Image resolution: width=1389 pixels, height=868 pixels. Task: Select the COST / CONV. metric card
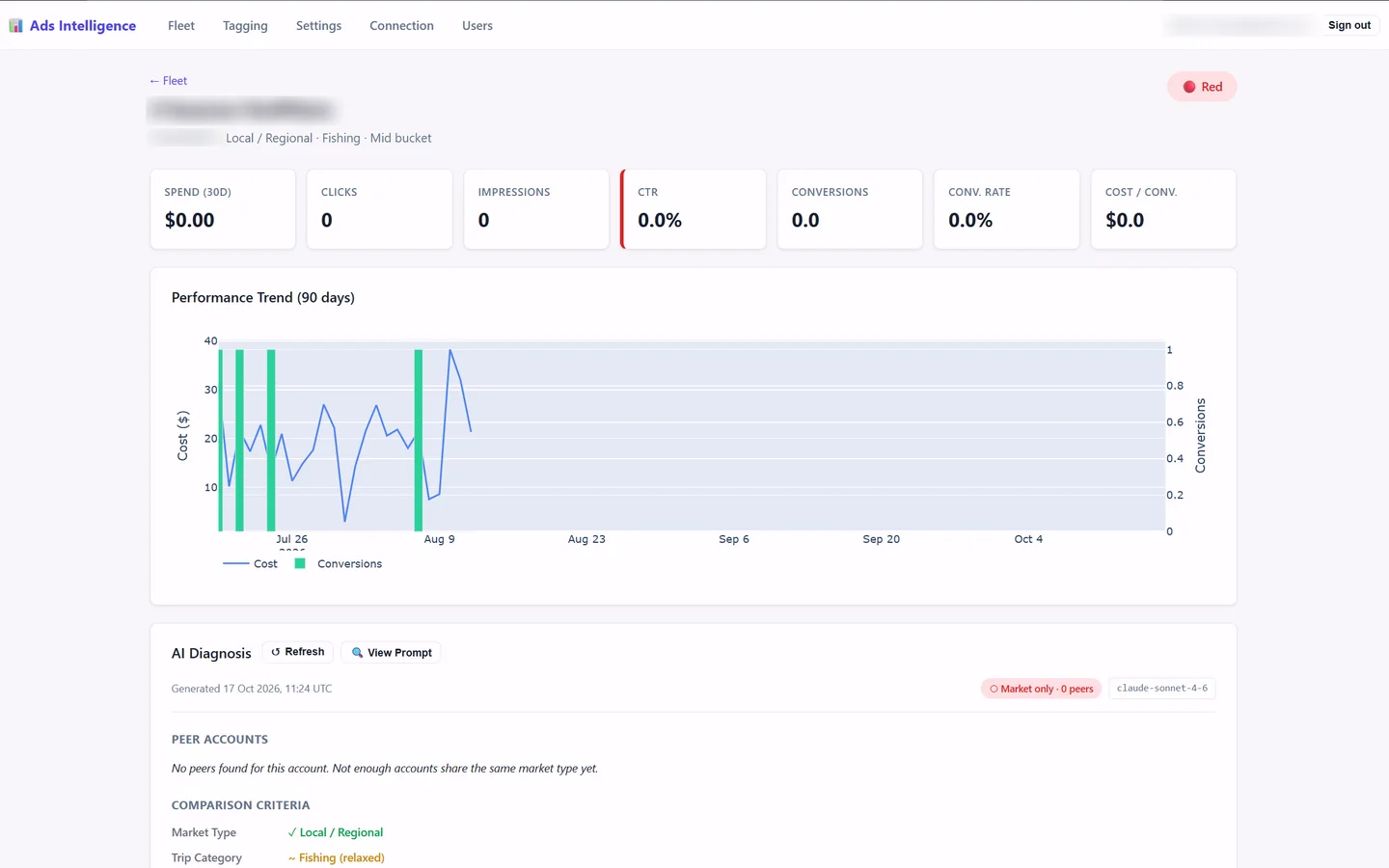(1163, 209)
